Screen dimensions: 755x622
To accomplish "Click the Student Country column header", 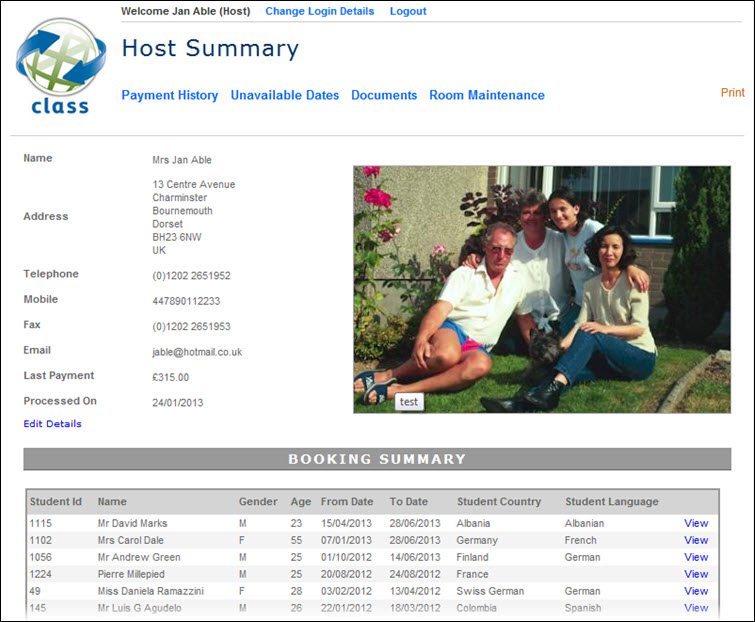I will pyautogui.click(x=498, y=501).
